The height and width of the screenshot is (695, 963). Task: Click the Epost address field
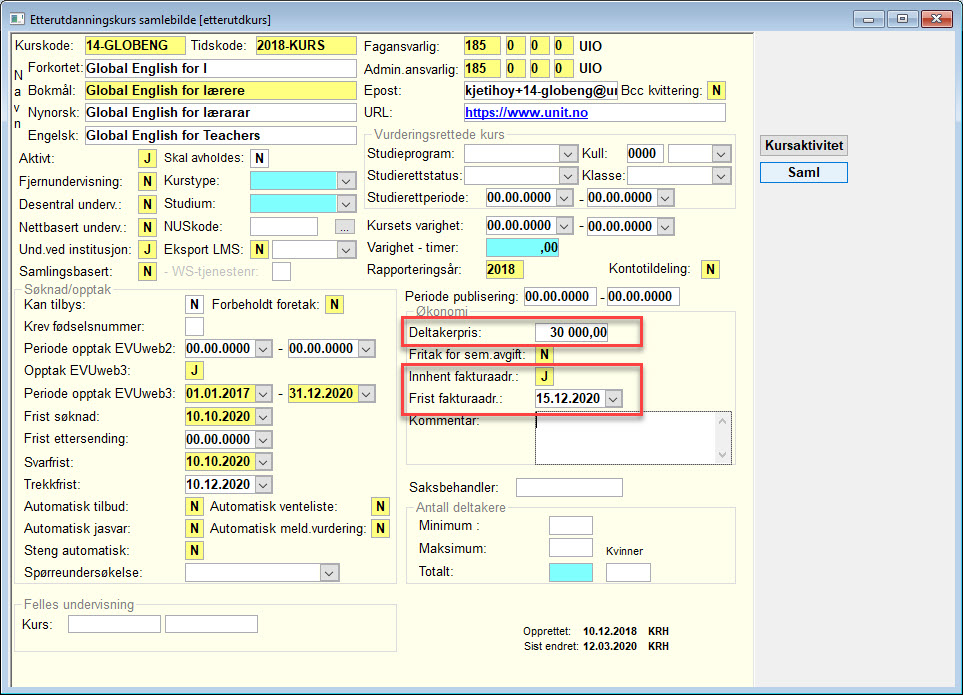click(541, 91)
